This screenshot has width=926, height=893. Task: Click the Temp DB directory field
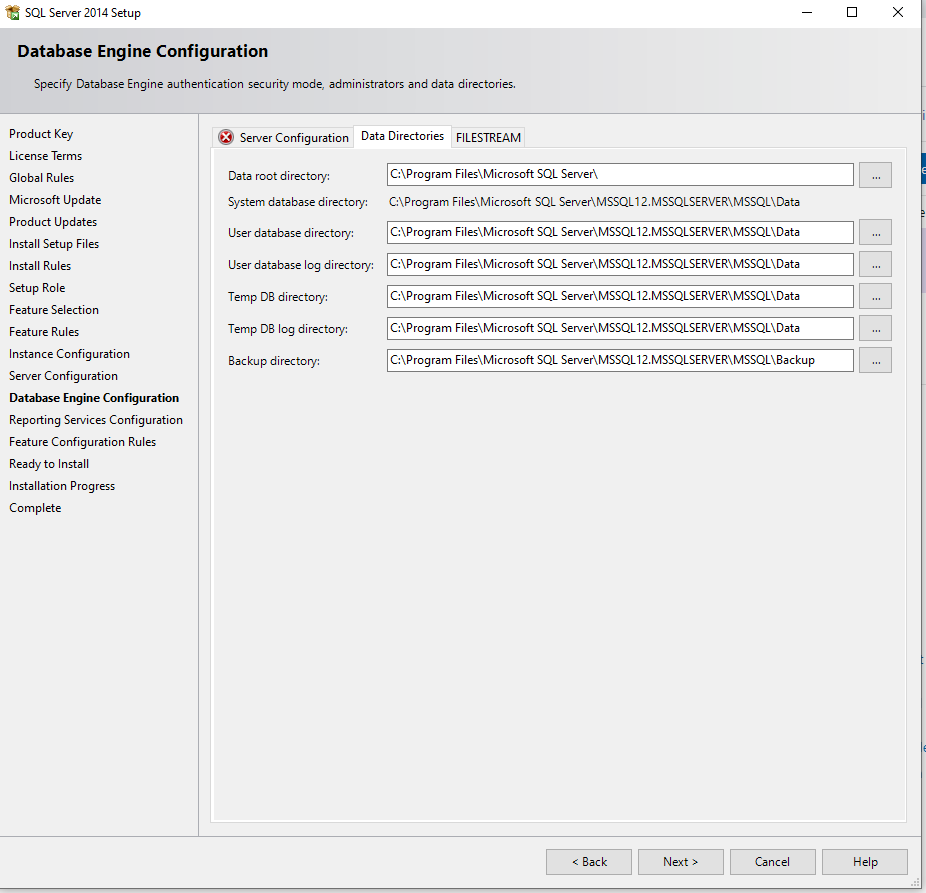pyautogui.click(x=620, y=296)
